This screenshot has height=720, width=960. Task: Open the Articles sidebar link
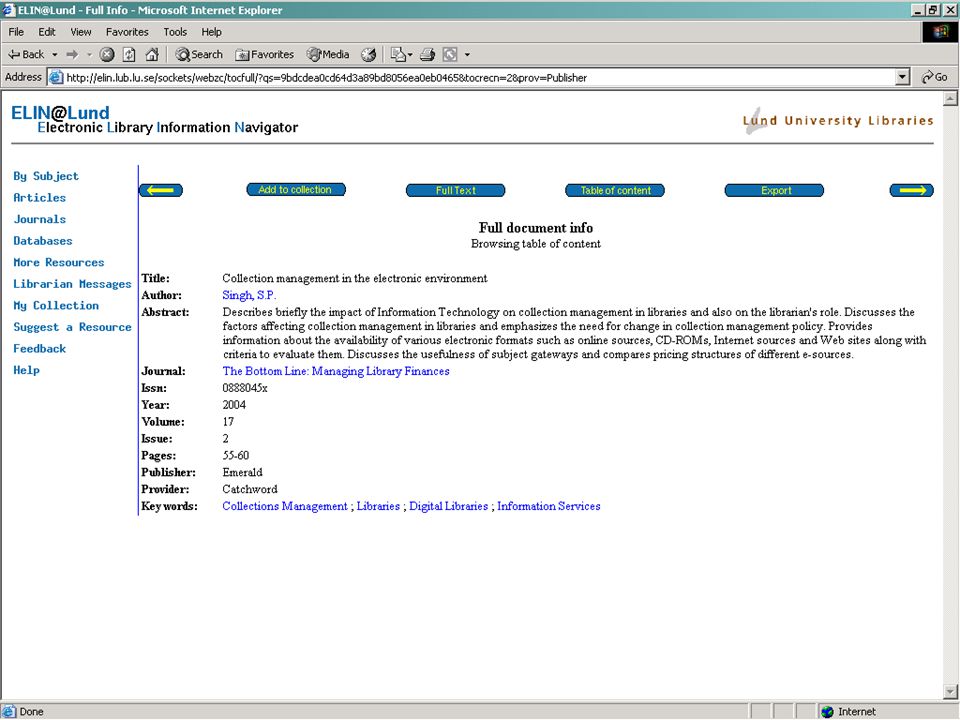coord(39,198)
